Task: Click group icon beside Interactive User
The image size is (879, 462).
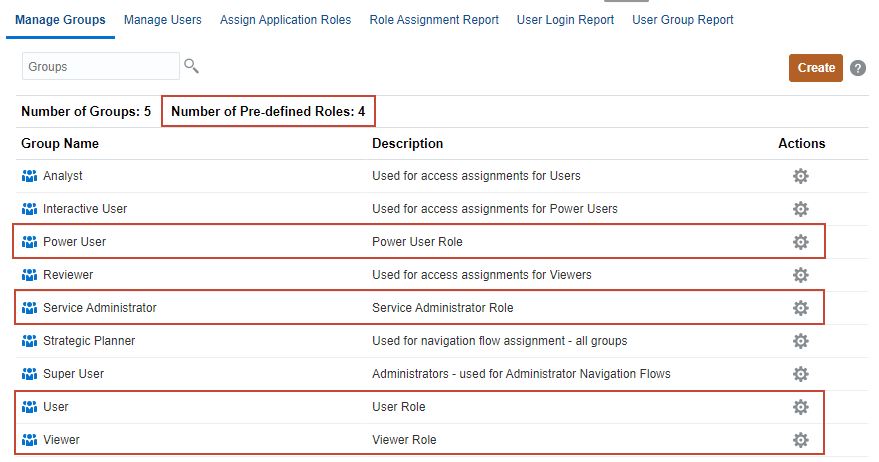Action: (x=29, y=209)
